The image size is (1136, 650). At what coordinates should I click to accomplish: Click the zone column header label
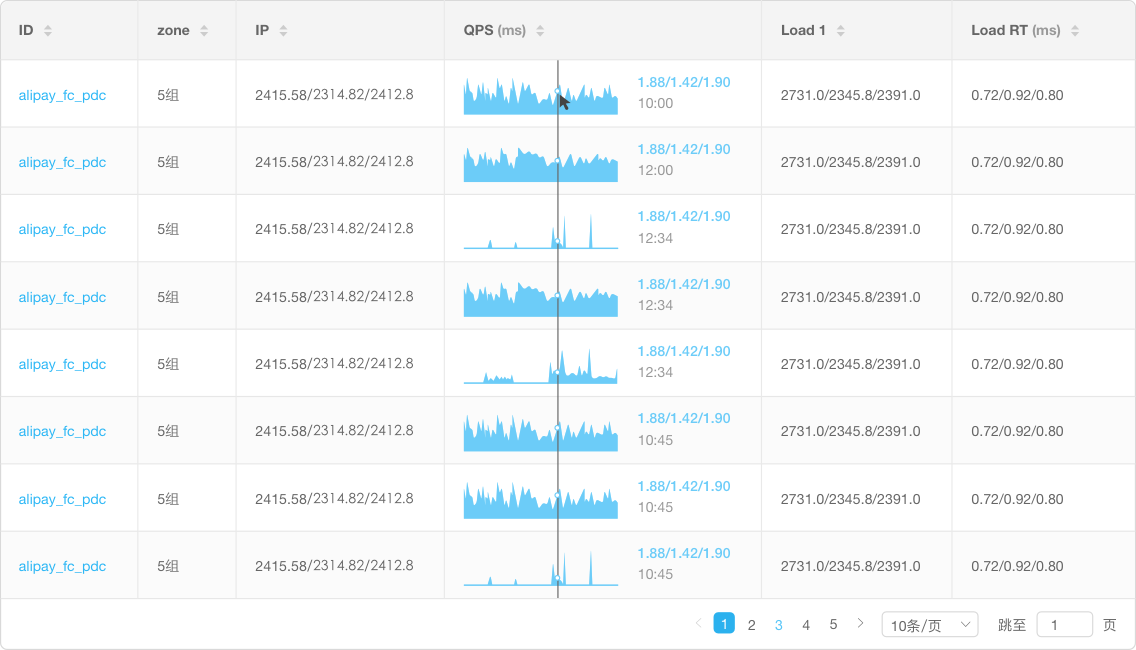pyautogui.click(x=173, y=30)
